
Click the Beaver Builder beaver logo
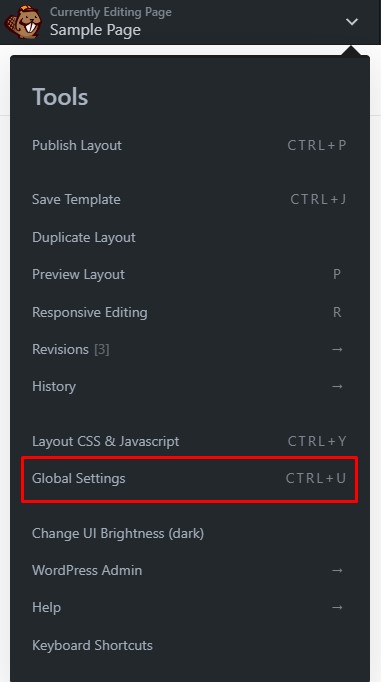coord(23,22)
